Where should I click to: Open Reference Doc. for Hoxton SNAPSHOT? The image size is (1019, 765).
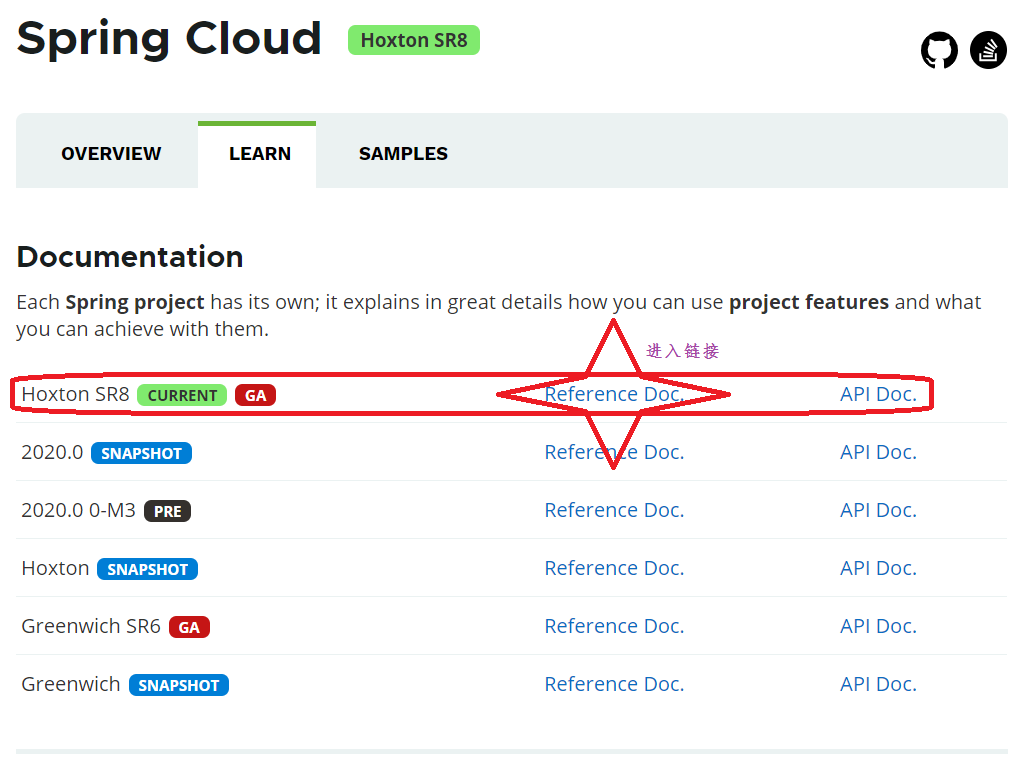[x=614, y=568]
